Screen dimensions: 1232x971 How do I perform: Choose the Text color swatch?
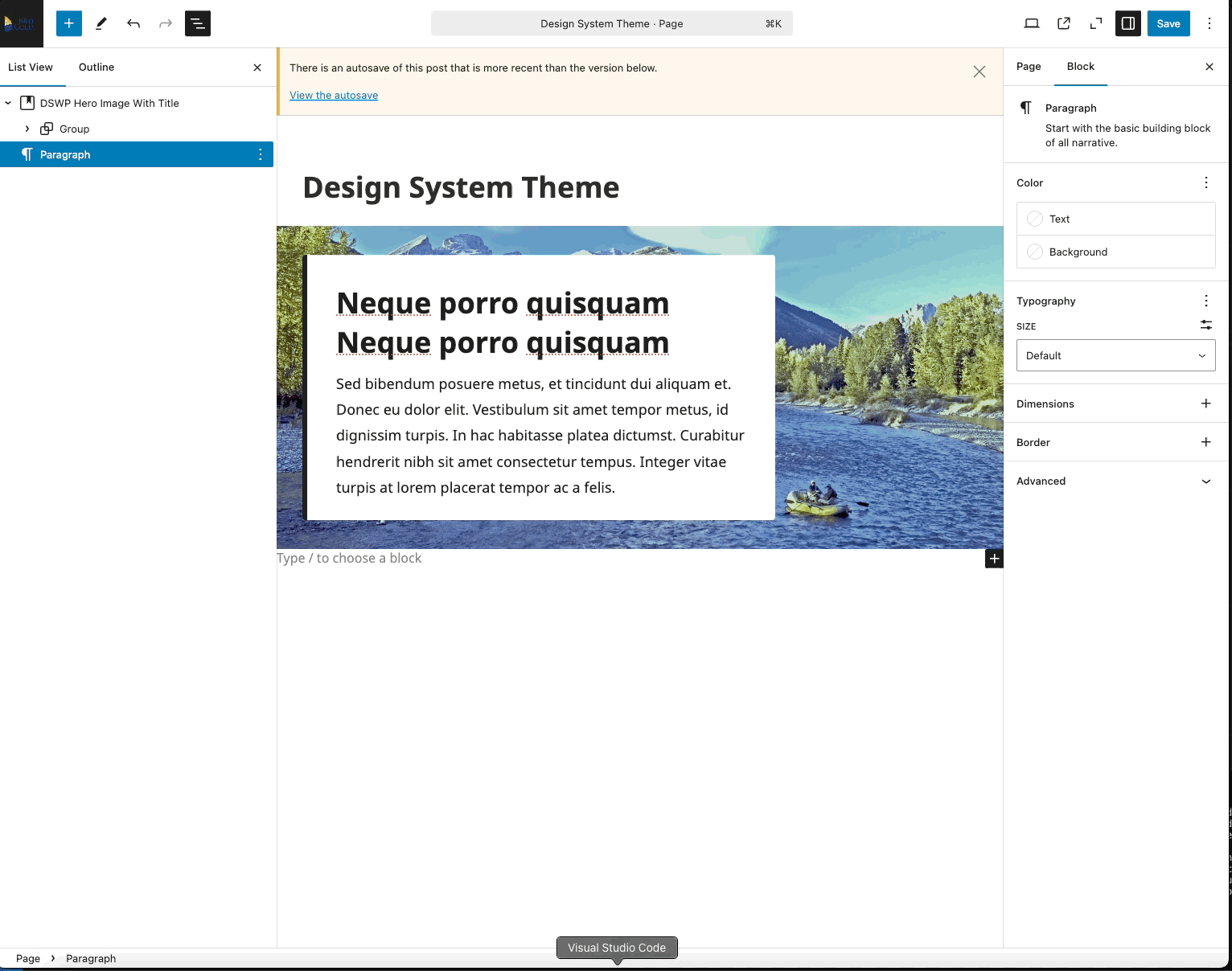1116,219
